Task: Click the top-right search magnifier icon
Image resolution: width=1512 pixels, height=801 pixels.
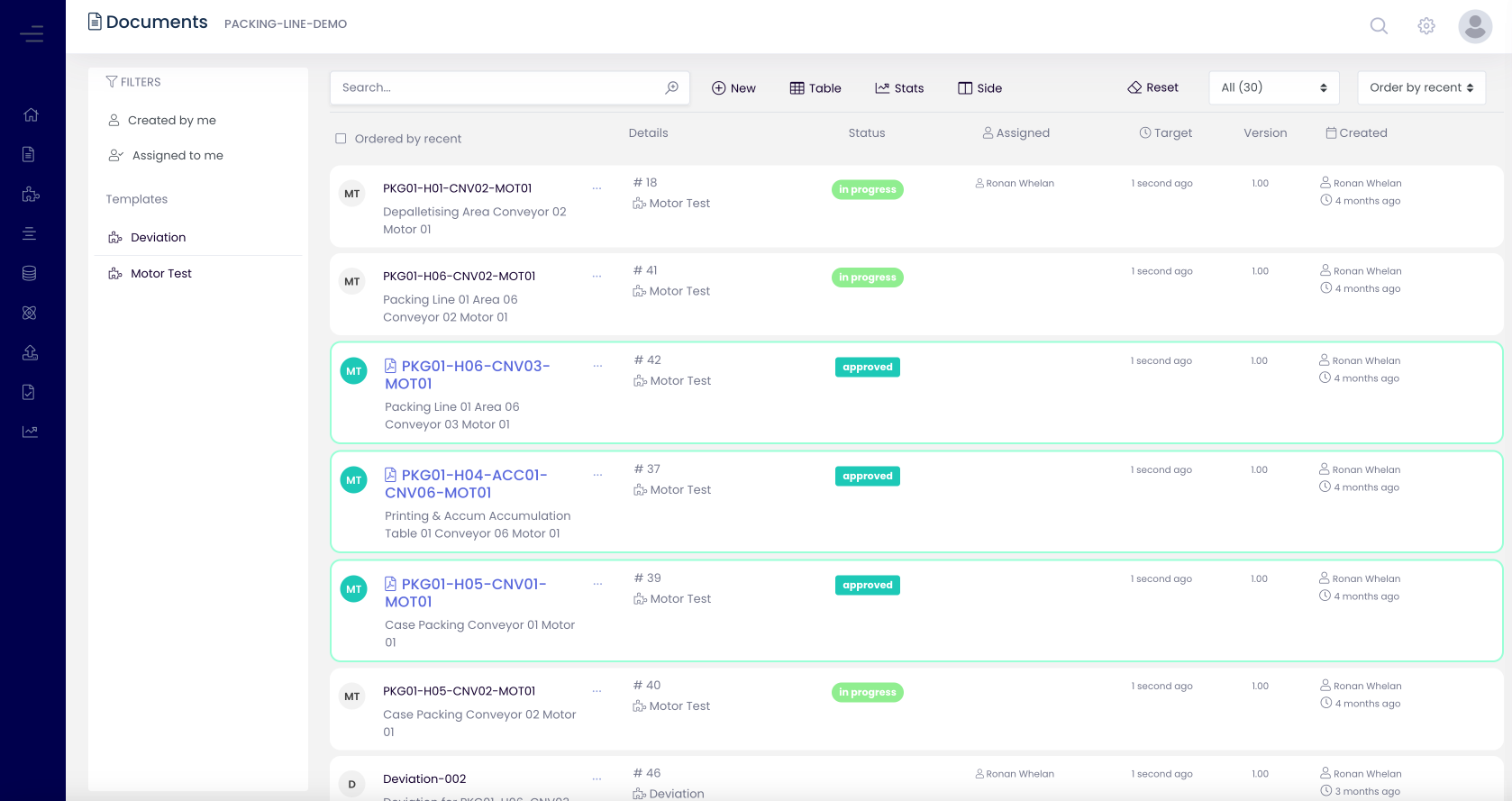Action: [1379, 26]
